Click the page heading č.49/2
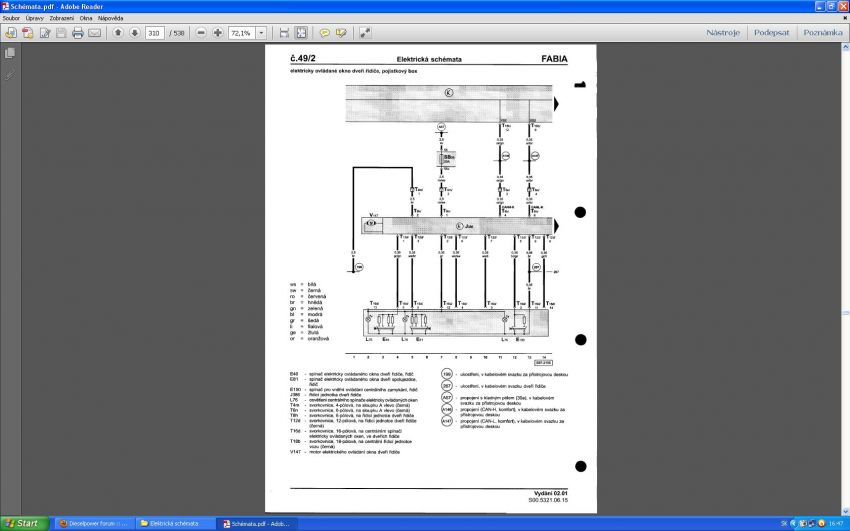The height and width of the screenshot is (531, 850). pos(303,58)
